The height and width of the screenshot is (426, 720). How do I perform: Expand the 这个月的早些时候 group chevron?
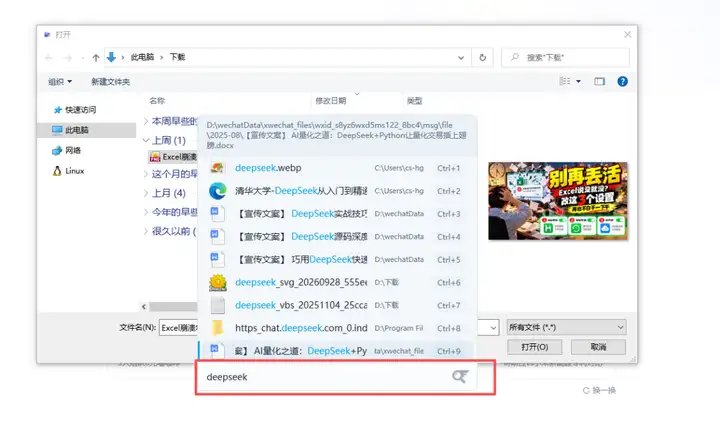[x=146, y=174]
